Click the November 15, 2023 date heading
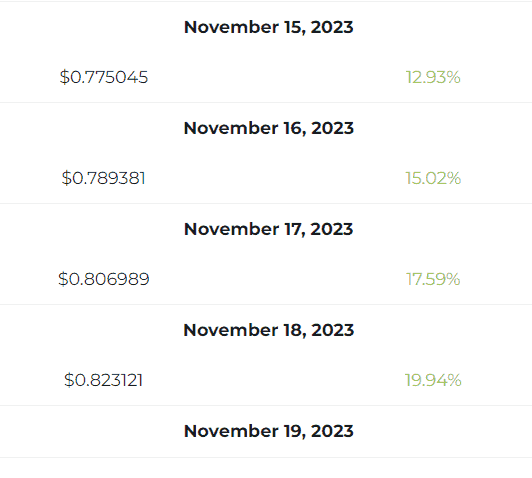The image size is (532, 478). (x=268, y=27)
